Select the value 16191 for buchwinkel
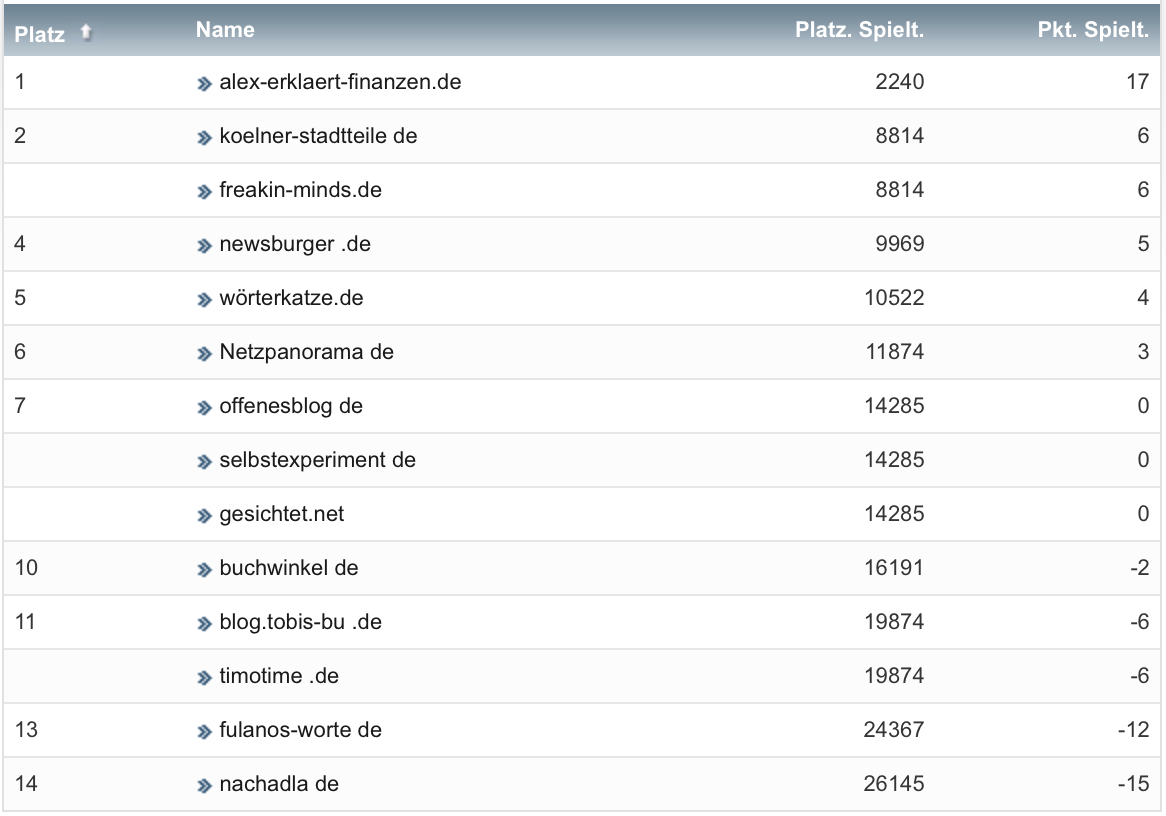 coord(894,568)
